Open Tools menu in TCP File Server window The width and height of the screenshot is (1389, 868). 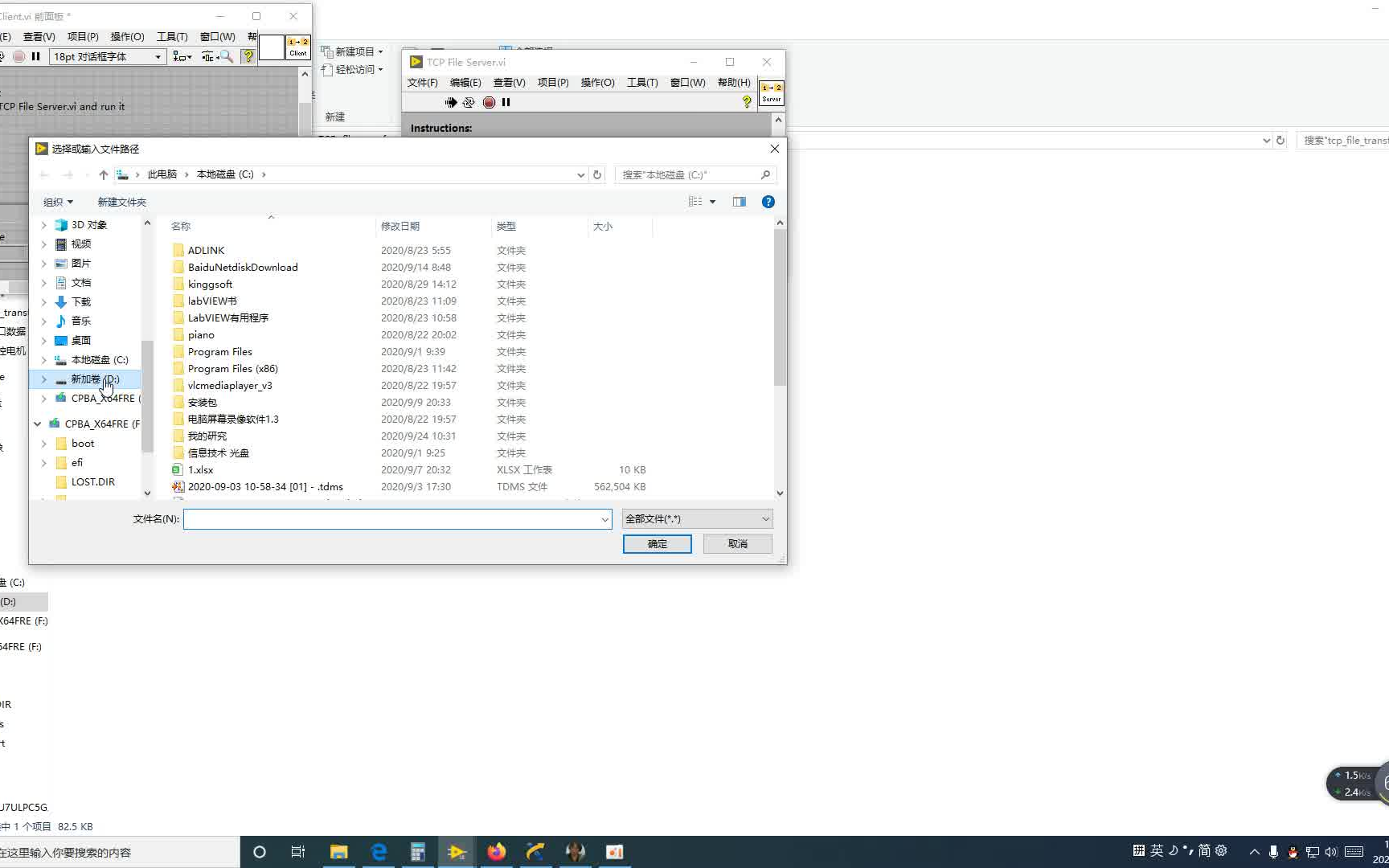(x=642, y=83)
